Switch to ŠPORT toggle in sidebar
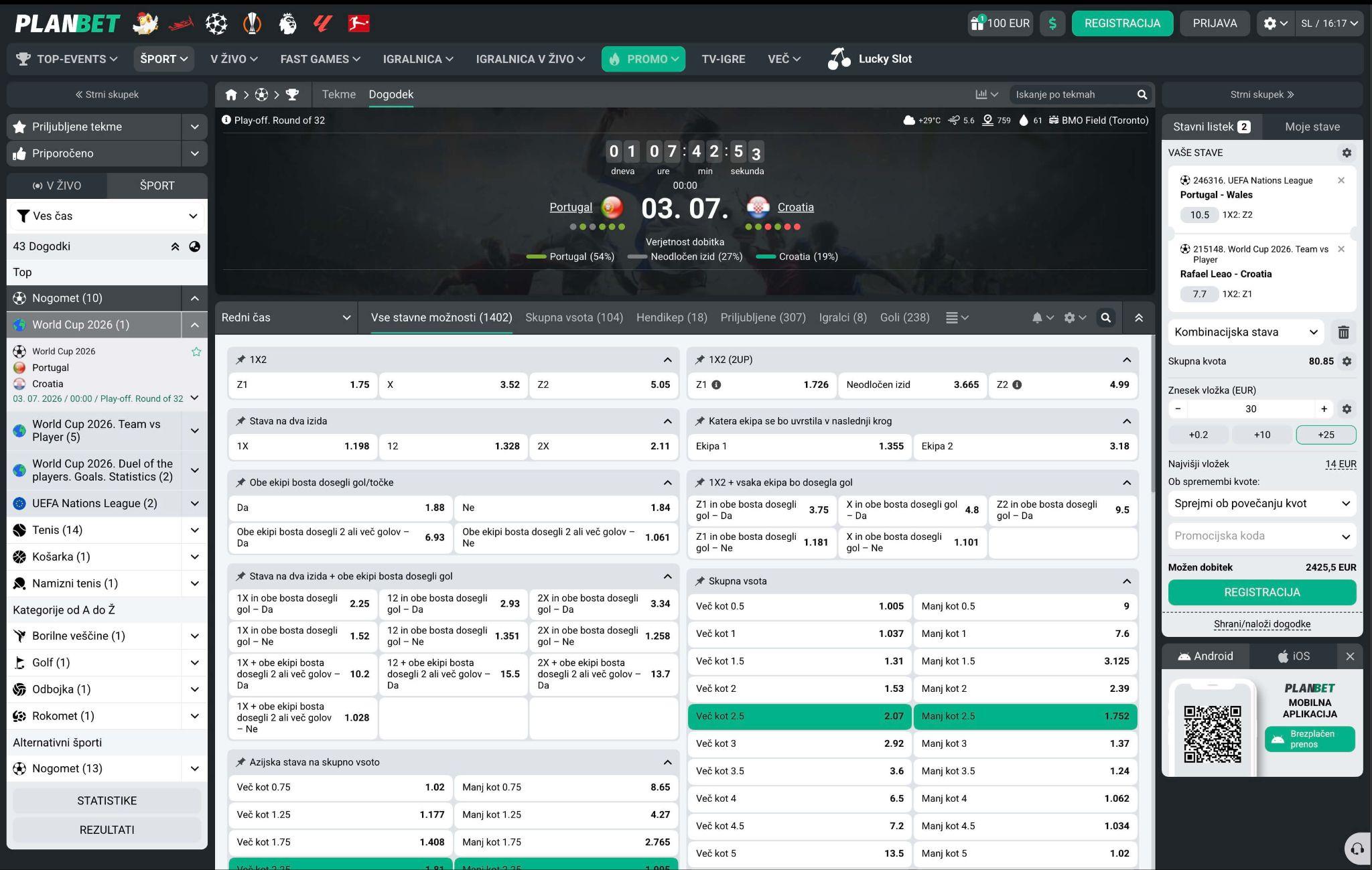This screenshot has height=870, width=1372. pyautogui.click(x=157, y=186)
